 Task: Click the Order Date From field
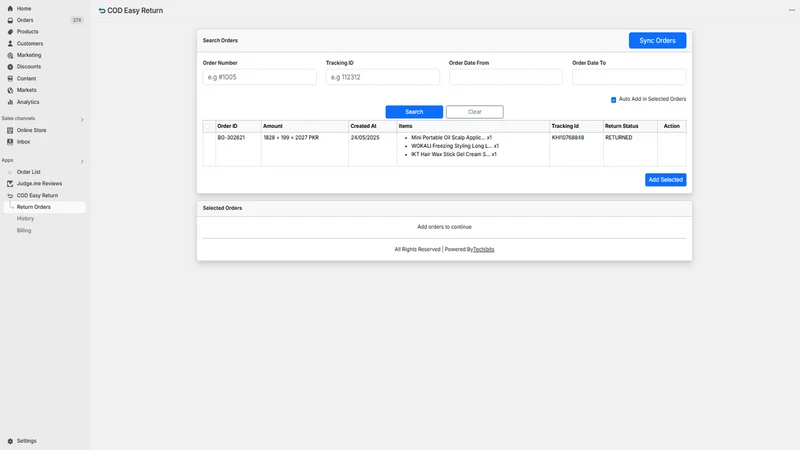coord(506,77)
